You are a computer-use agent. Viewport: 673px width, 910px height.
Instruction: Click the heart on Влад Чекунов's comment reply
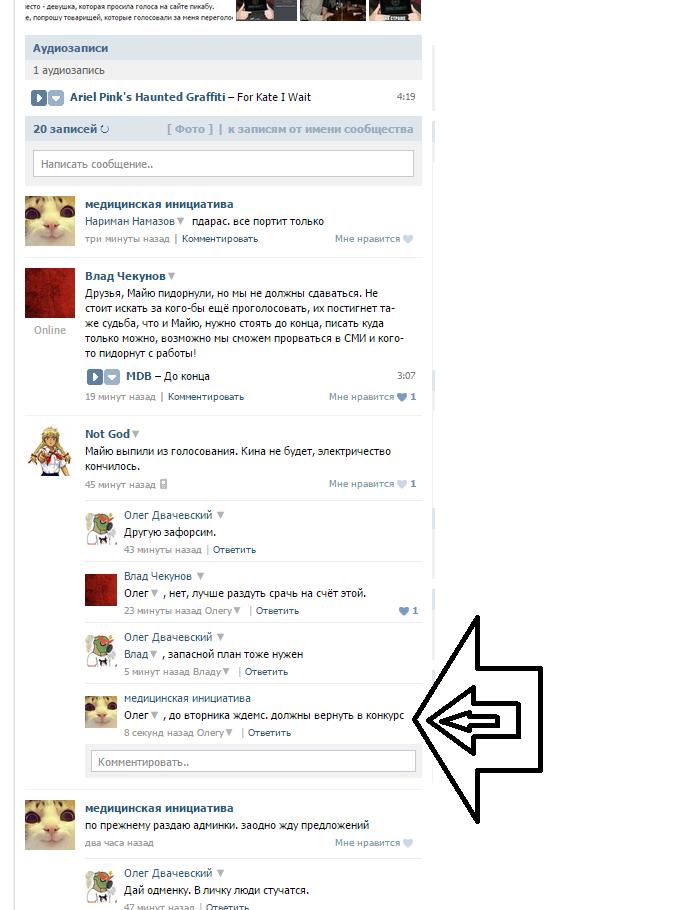coord(404,611)
